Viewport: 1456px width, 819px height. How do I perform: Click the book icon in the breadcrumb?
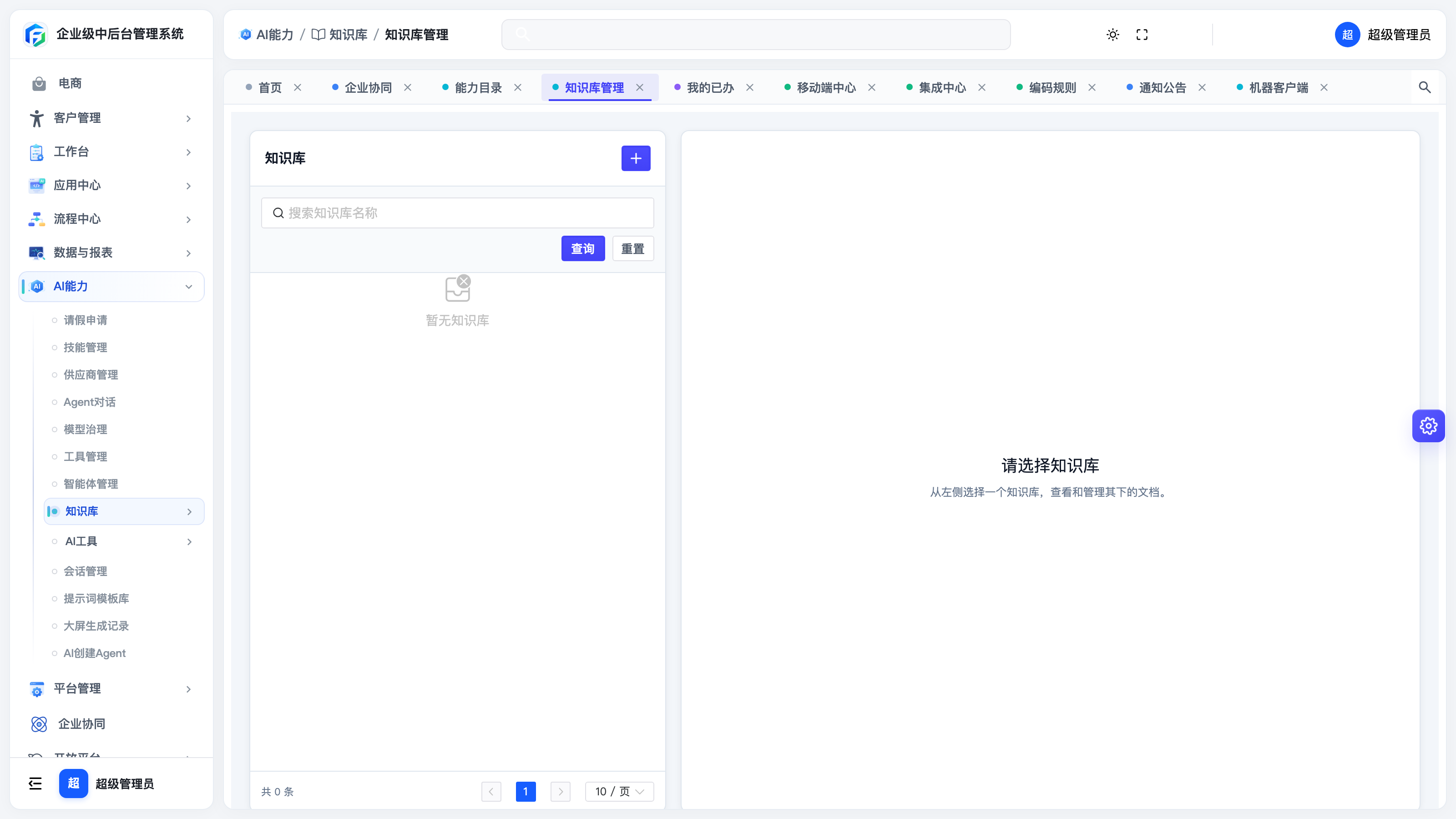click(x=318, y=35)
